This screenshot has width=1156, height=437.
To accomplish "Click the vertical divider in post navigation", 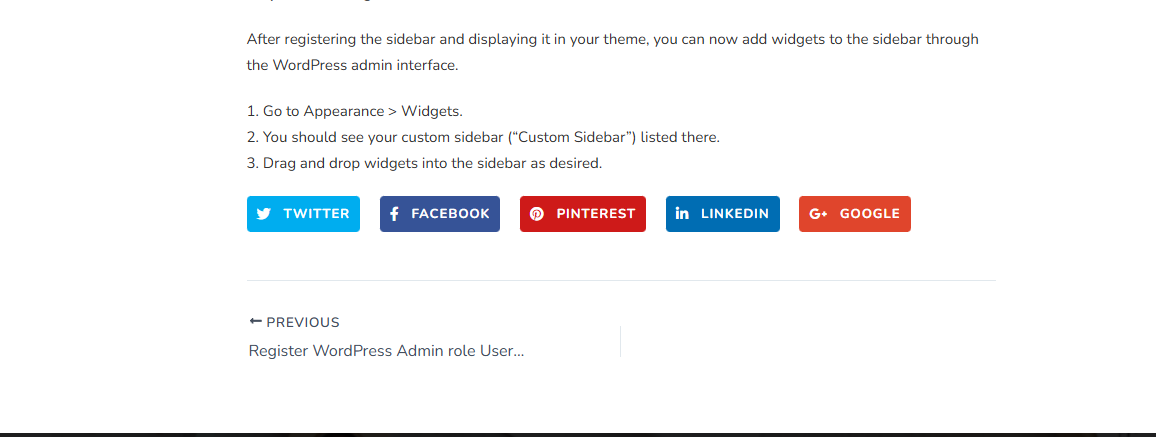I will [620, 341].
